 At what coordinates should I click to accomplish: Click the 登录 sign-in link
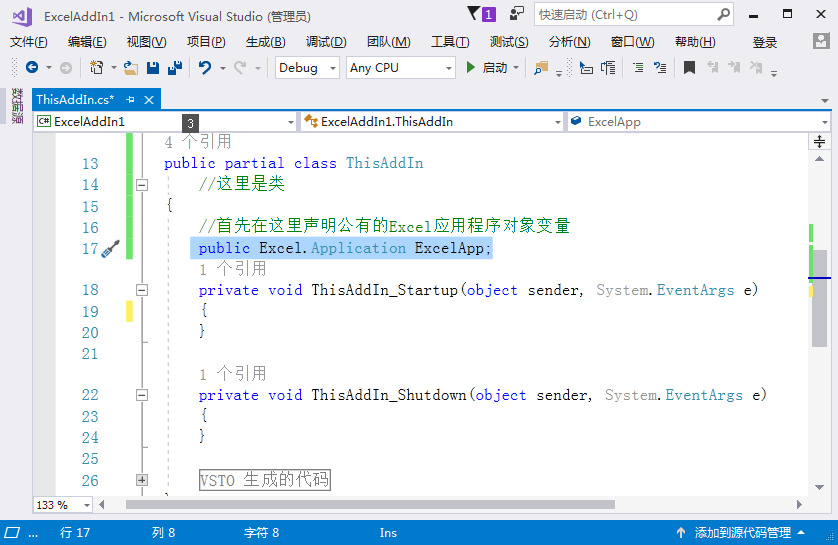[764, 42]
